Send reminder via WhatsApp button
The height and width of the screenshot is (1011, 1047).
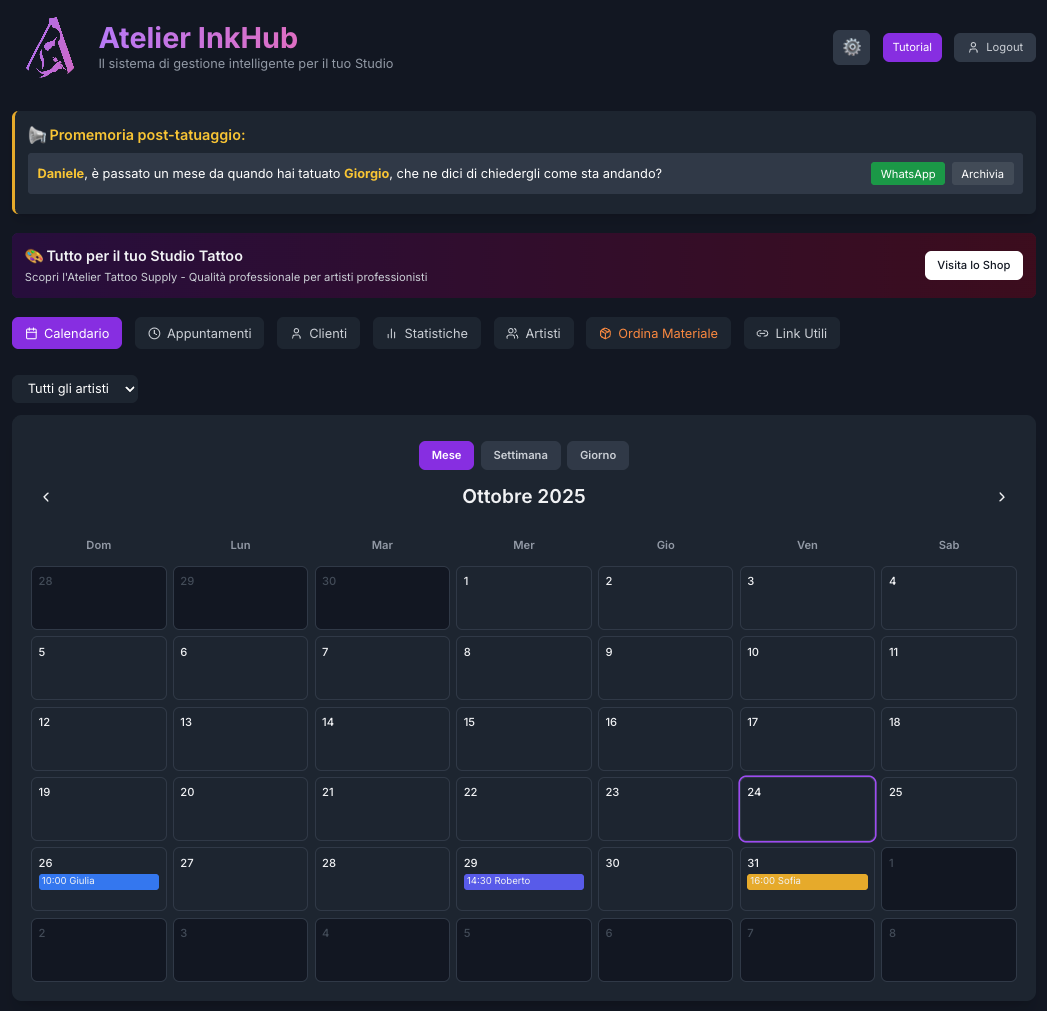(x=907, y=174)
